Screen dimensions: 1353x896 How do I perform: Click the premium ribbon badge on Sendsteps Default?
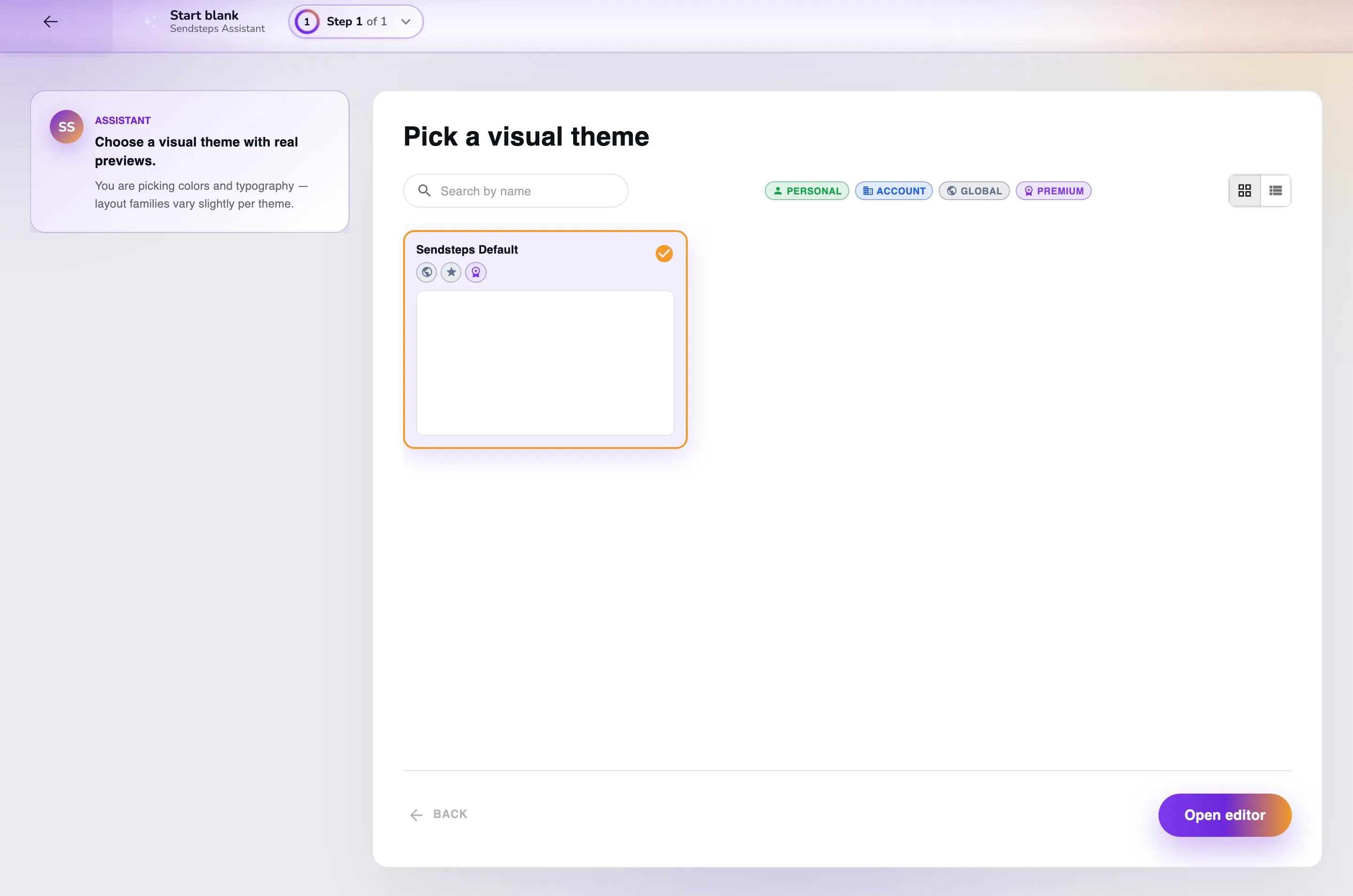click(x=475, y=272)
